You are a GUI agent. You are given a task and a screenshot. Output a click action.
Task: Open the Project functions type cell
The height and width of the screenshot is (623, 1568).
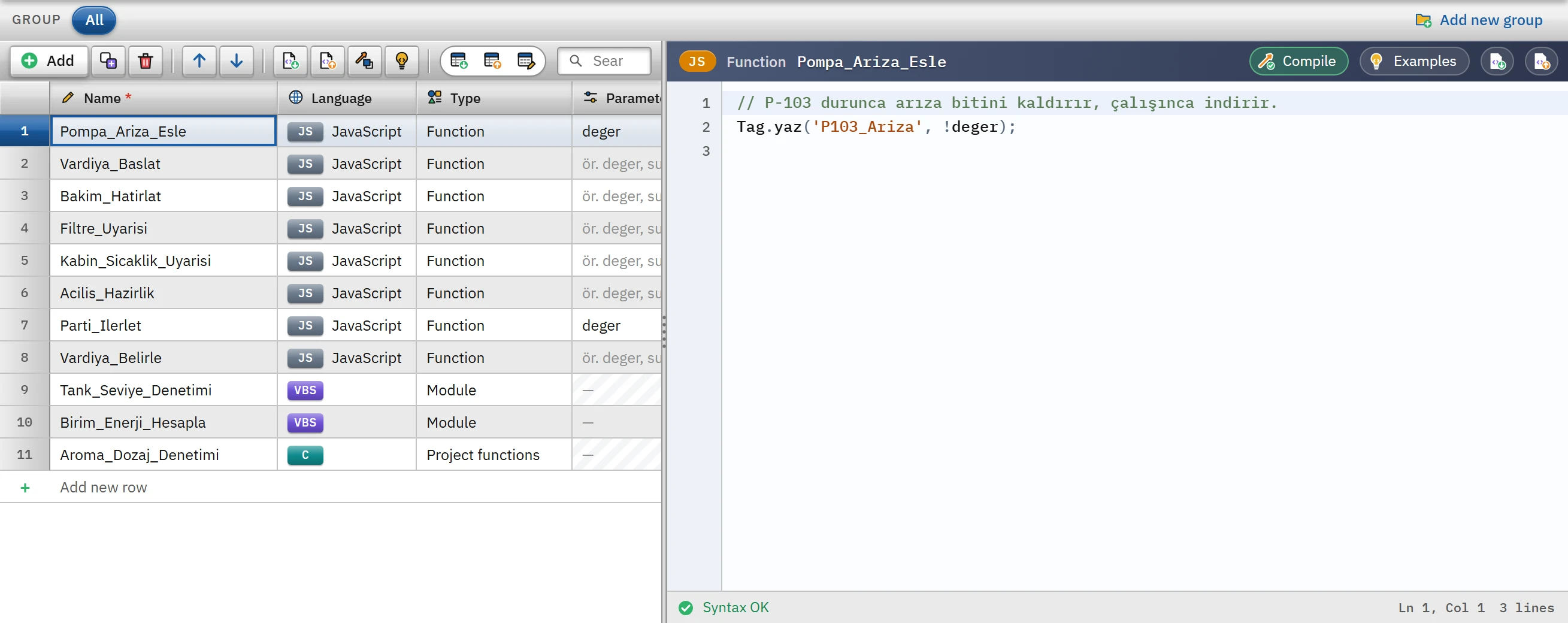(494, 455)
